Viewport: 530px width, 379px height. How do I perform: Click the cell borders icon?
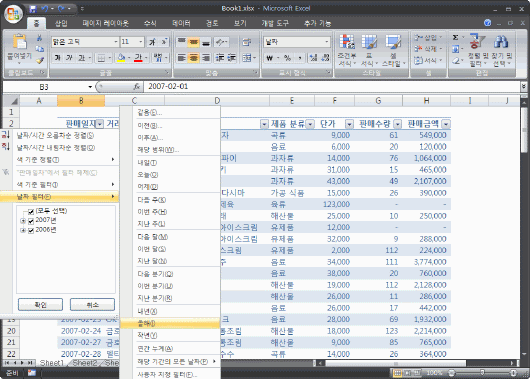(101, 58)
